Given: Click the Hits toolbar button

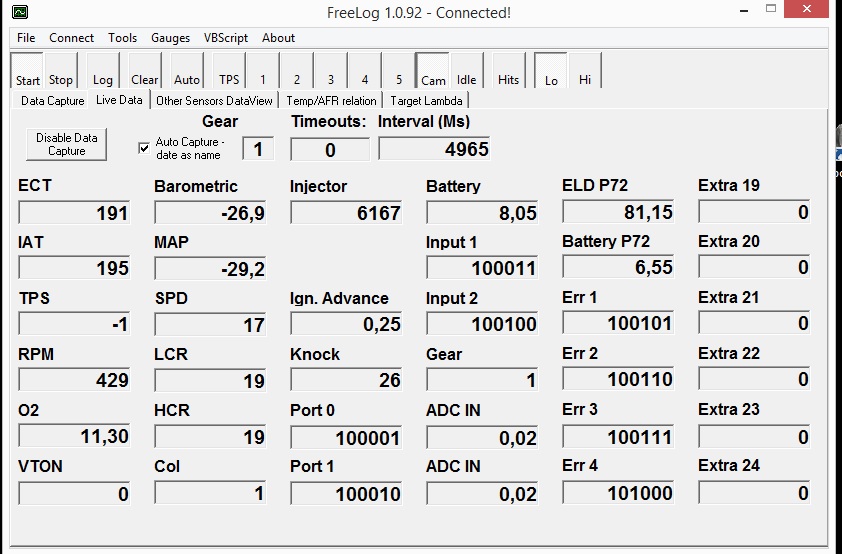Looking at the screenshot, I should point(509,70).
